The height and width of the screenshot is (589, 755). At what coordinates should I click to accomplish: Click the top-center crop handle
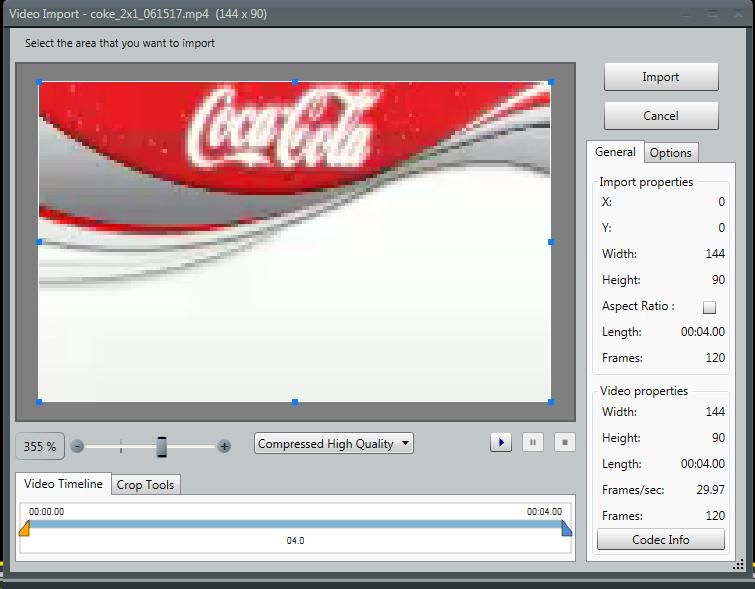[x=295, y=82]
